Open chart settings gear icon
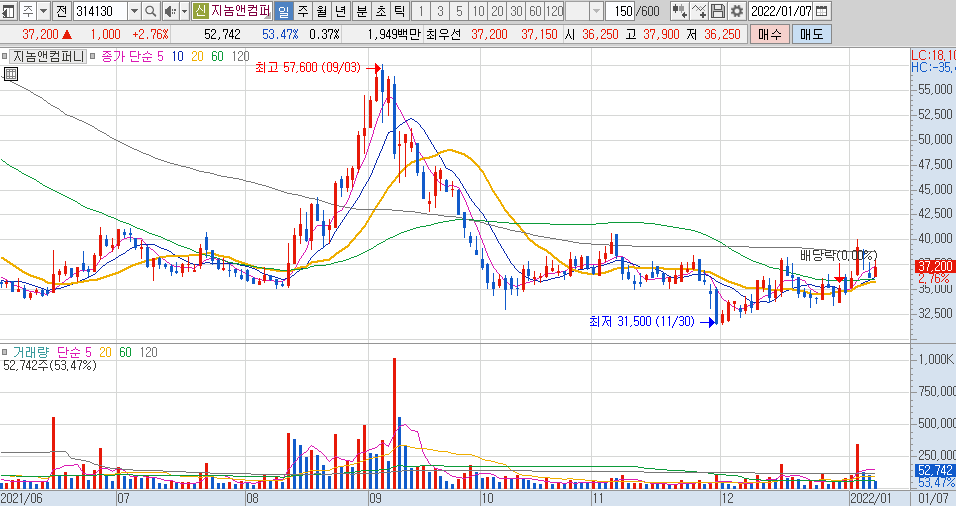 [x=737, y=10]
